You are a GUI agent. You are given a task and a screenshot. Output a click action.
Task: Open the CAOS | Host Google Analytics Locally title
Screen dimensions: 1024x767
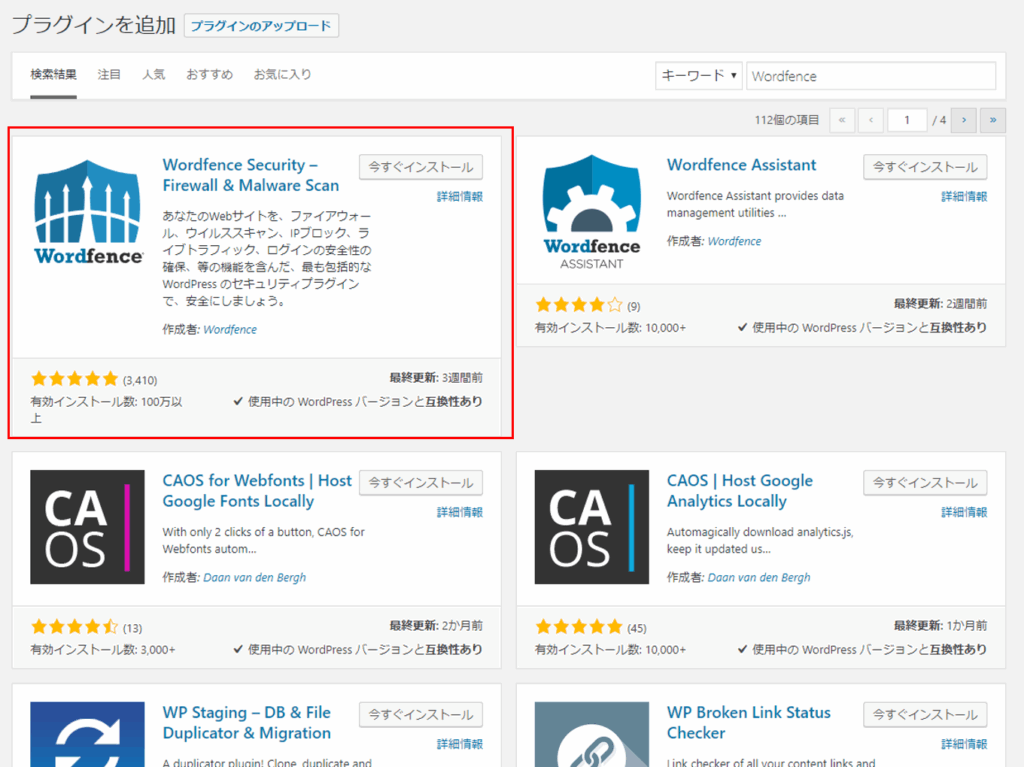pyautogui.click(x=740, y=491)
